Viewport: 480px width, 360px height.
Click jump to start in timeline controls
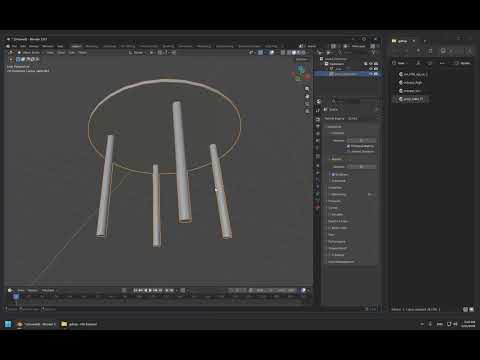coord(136,290)
